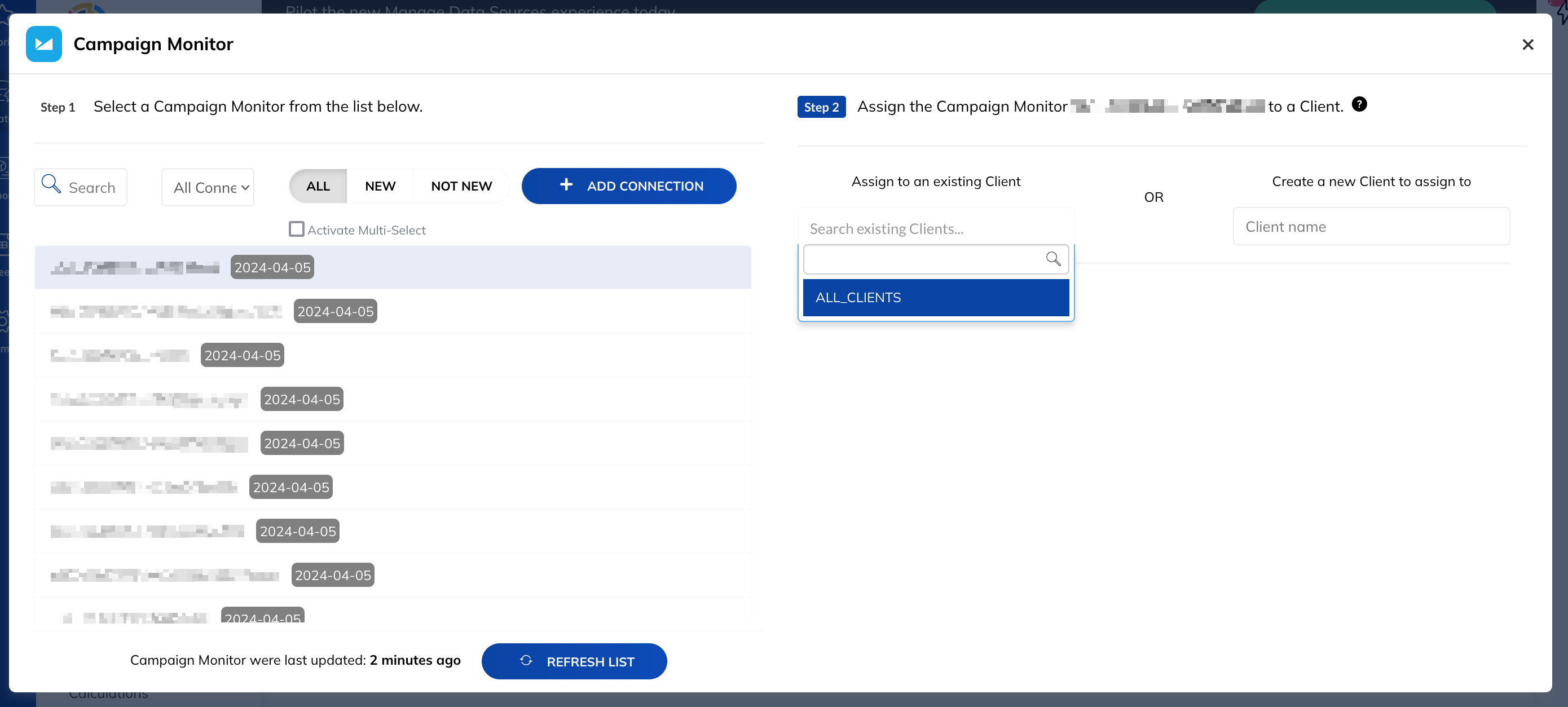Click the Campaign Monitor envelope logo icon
Screen dimensions: 1568x707
pos(44,44)
